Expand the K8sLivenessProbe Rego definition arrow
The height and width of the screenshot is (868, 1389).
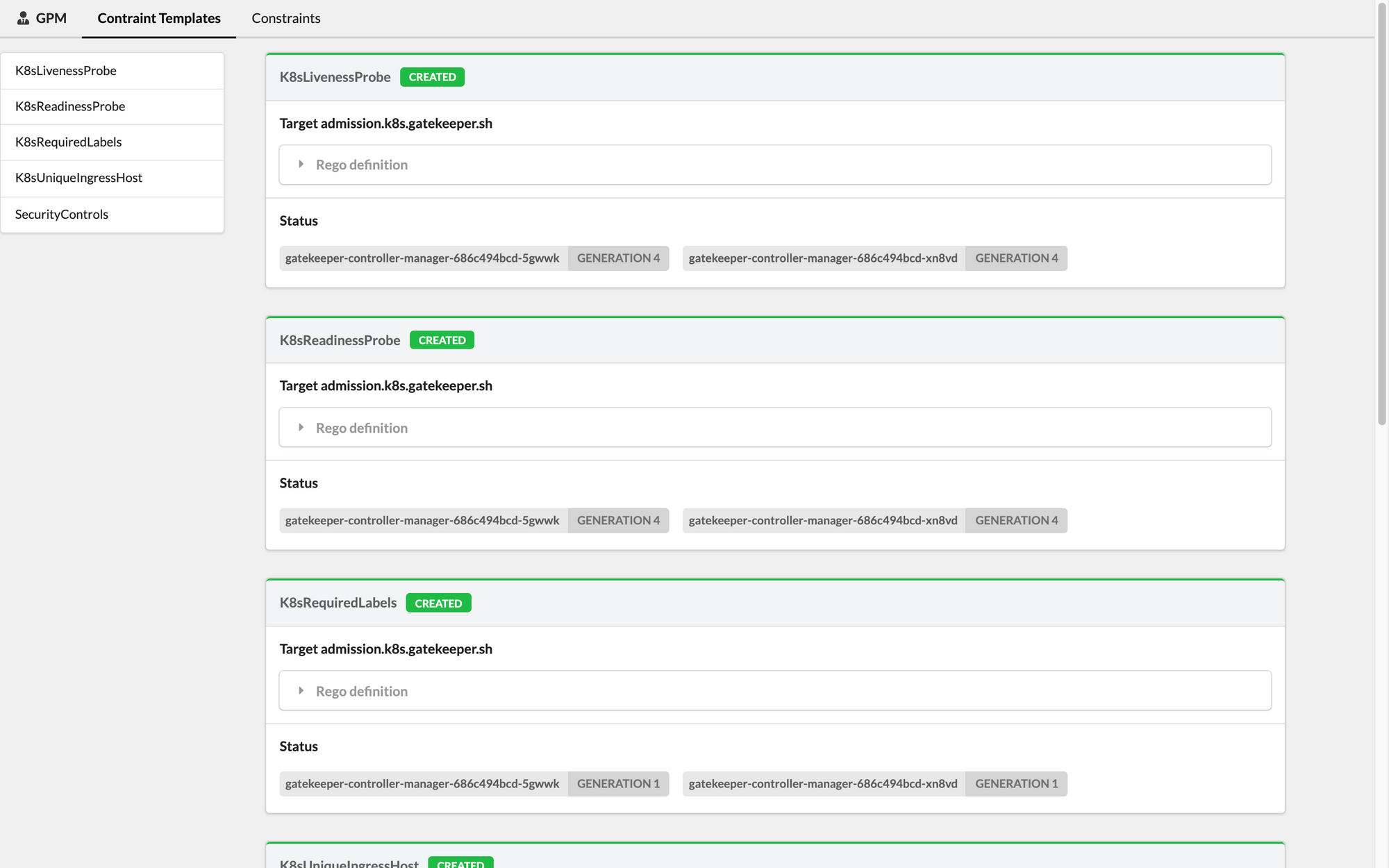click(301, 165)
